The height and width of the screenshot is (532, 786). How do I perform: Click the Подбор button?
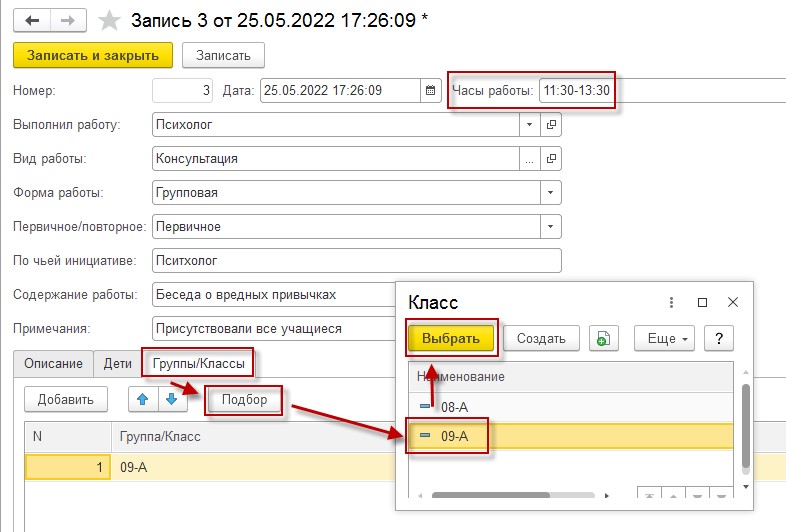point(244,399)
